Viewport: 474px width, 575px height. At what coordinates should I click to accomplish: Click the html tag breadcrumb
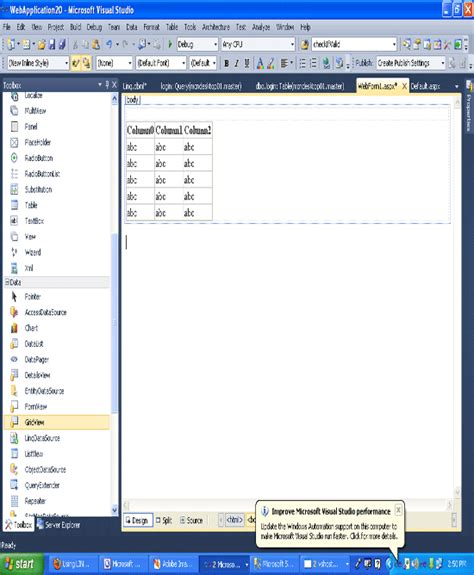click(x=235, y=520)
